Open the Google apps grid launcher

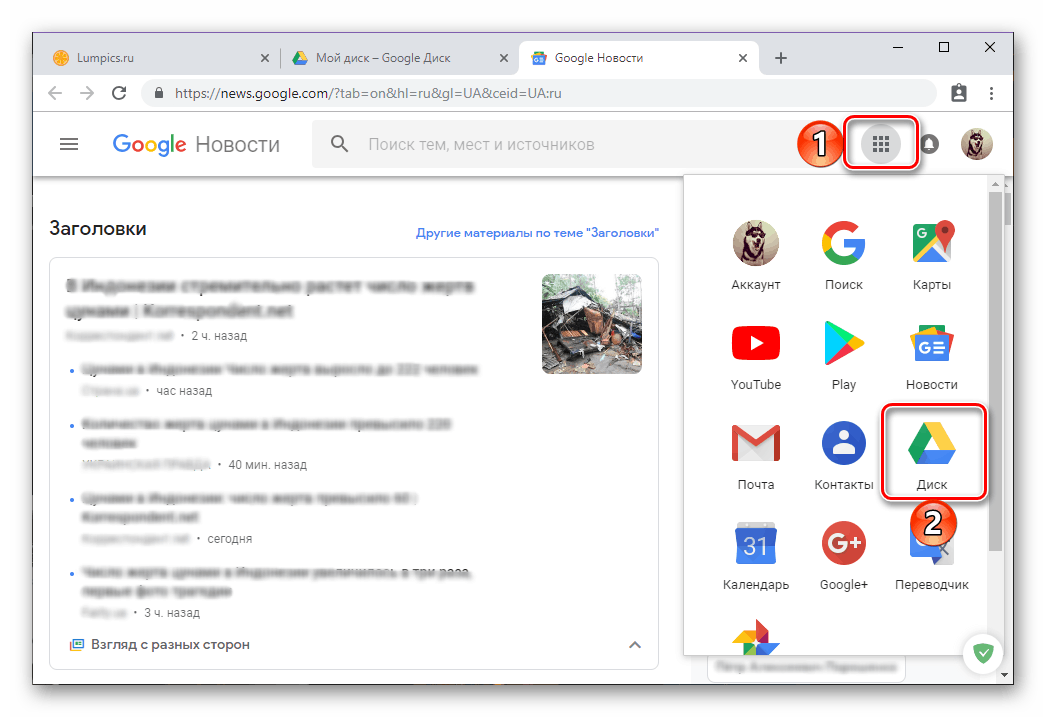tap(881, 143)
